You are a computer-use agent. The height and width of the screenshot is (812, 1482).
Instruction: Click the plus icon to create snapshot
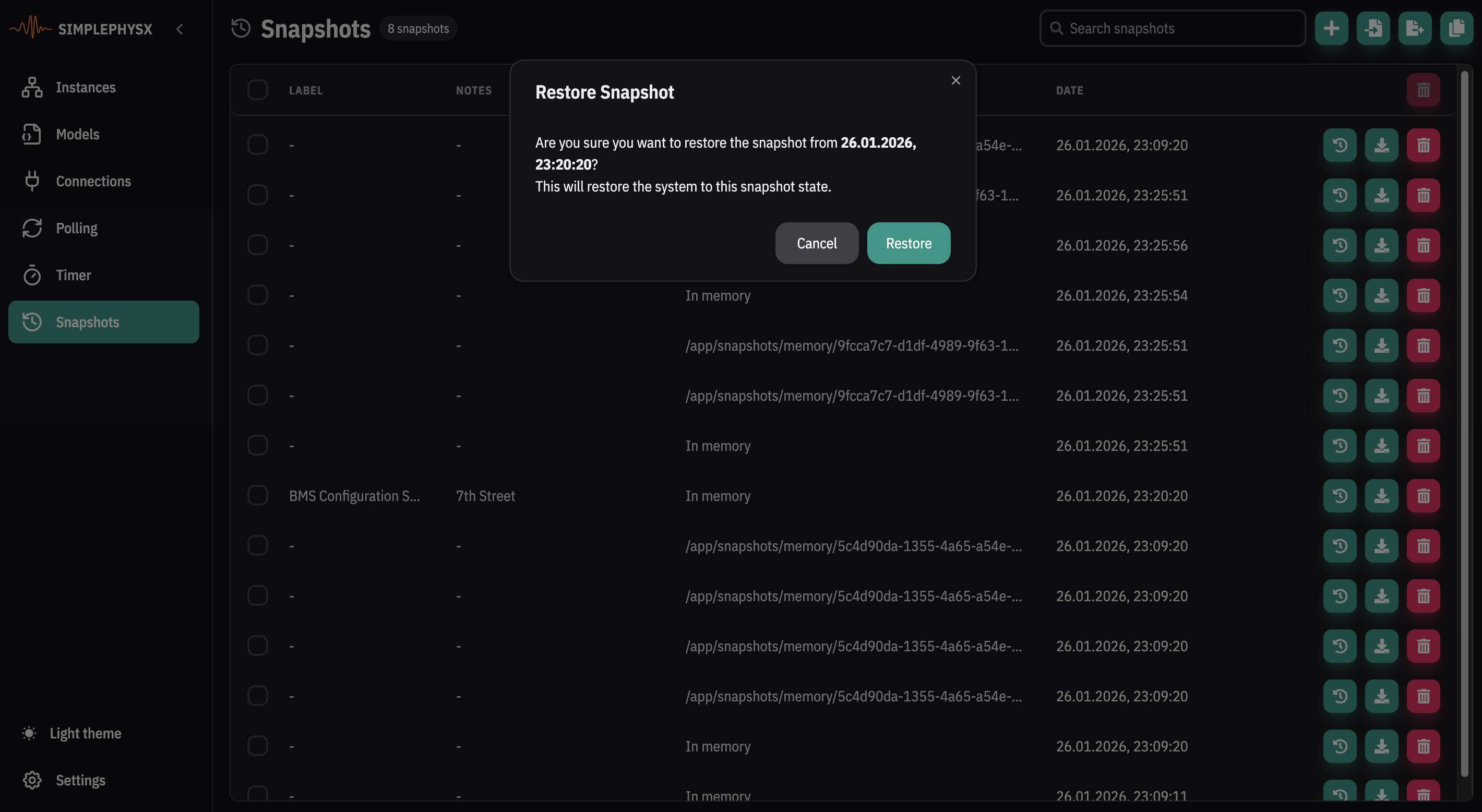coord(1331,28)
